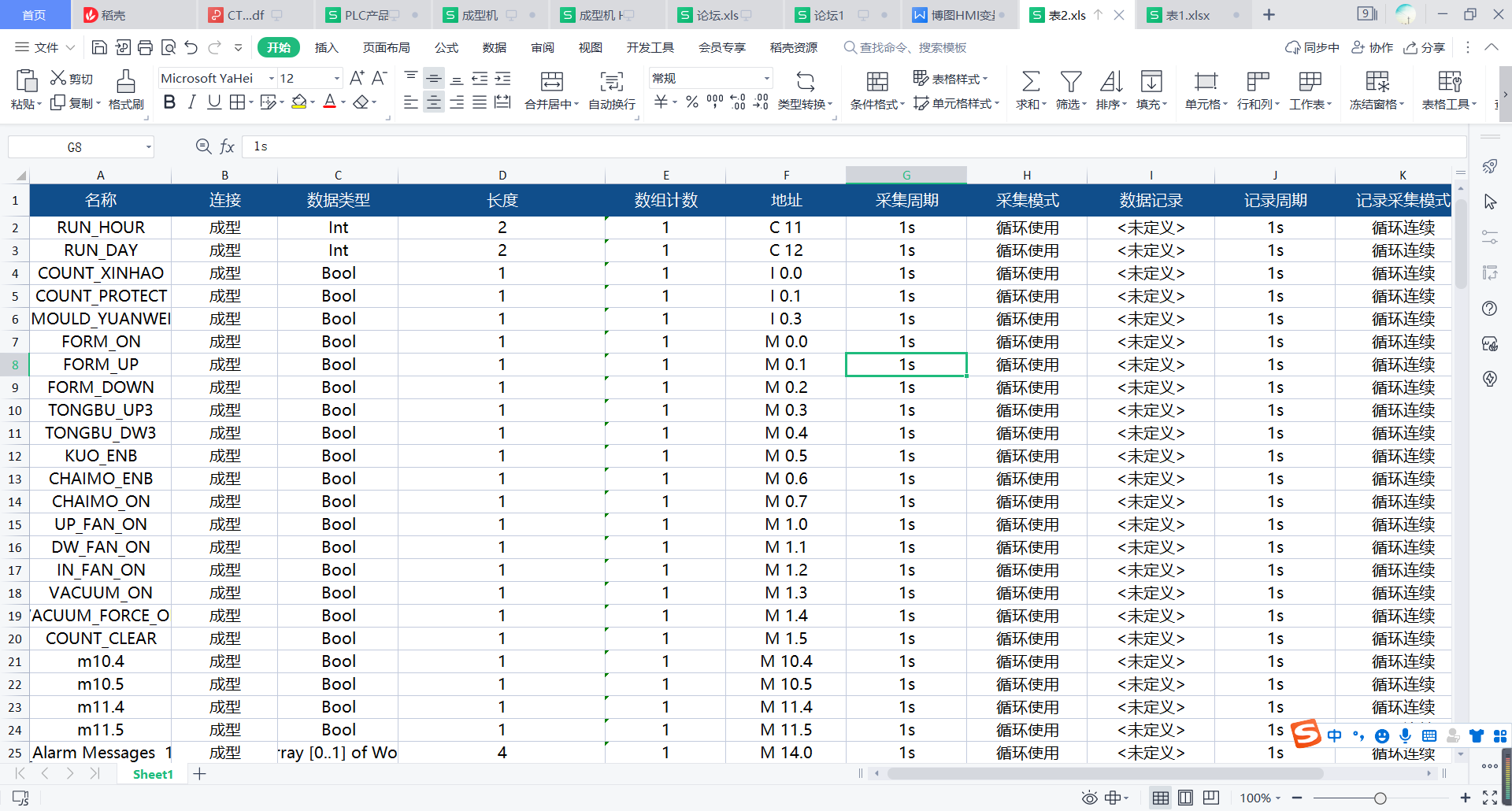This screenshot has width=1512, height=811.
Task: Toggle horizontal center alignment
Action: tap(433, 102)
